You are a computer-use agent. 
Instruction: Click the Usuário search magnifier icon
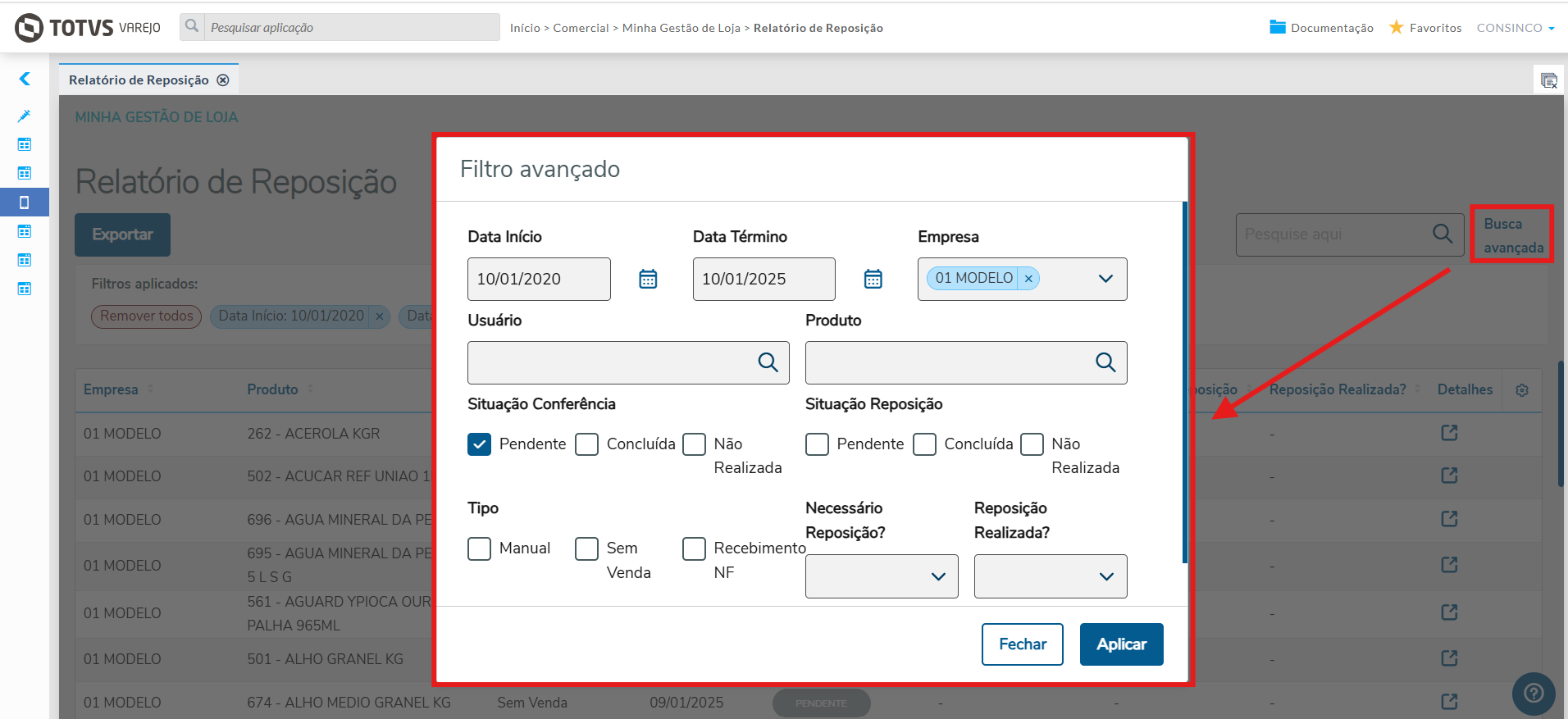point(768,362)
